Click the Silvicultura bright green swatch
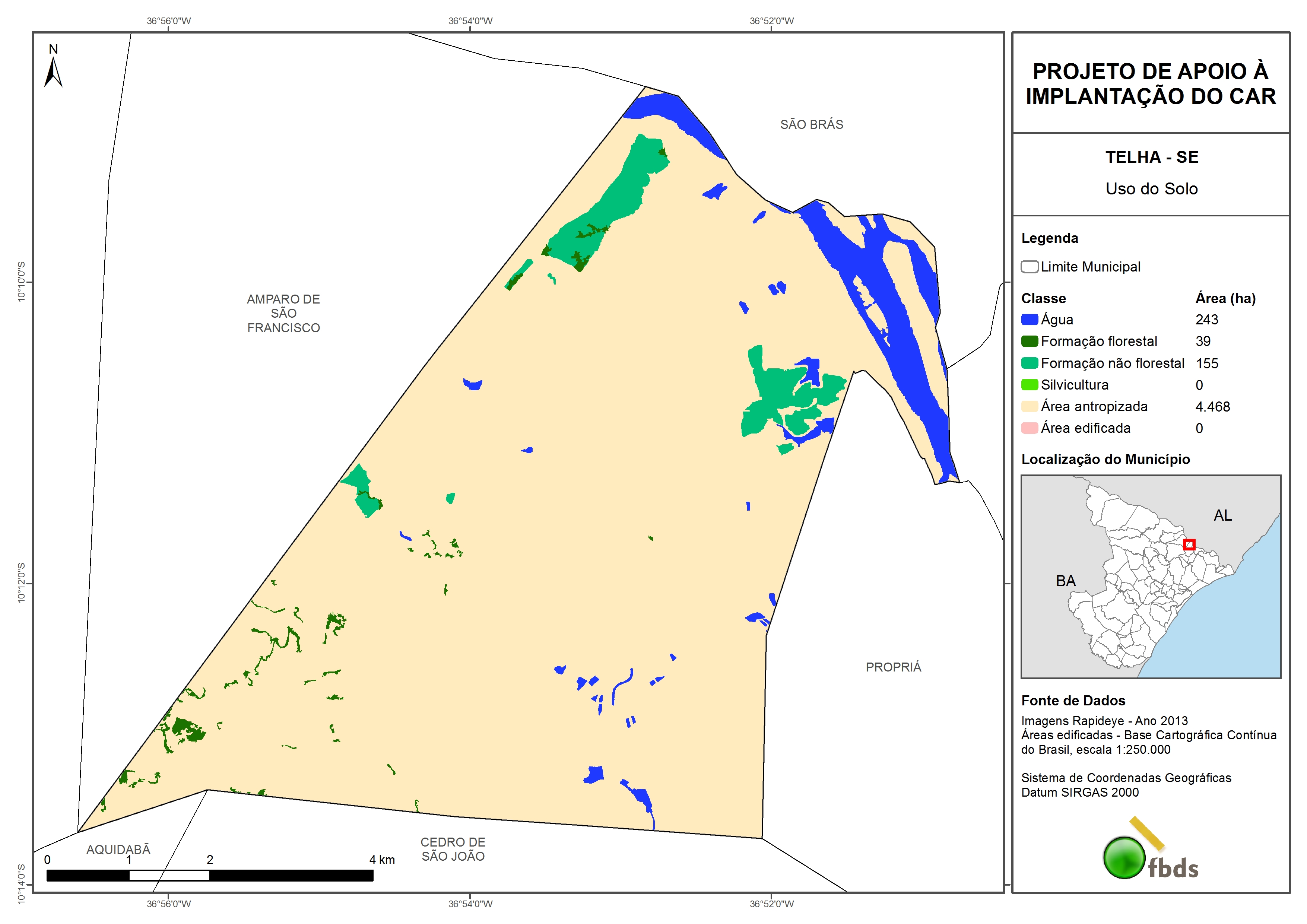This screenshot has height=924, width=1307. 1029,385
